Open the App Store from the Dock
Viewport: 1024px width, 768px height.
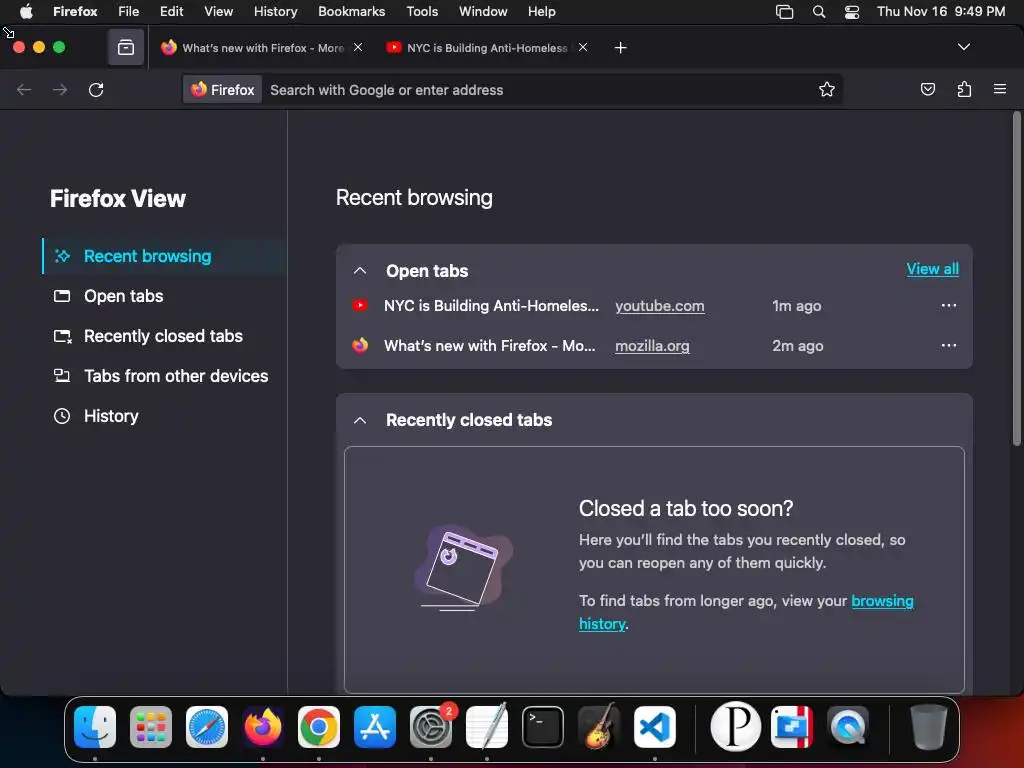click(375, 727)
